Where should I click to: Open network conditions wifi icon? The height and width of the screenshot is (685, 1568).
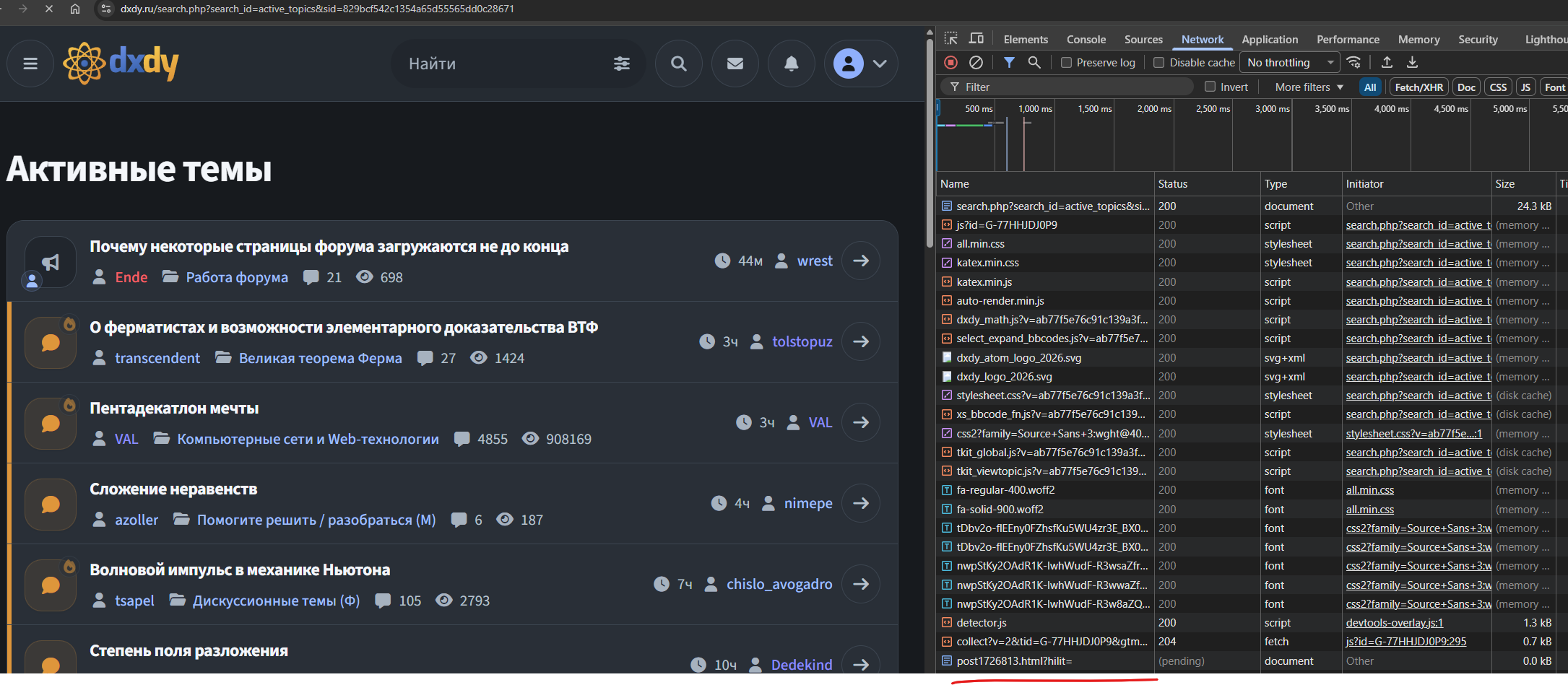click(x=1353, y=63)
